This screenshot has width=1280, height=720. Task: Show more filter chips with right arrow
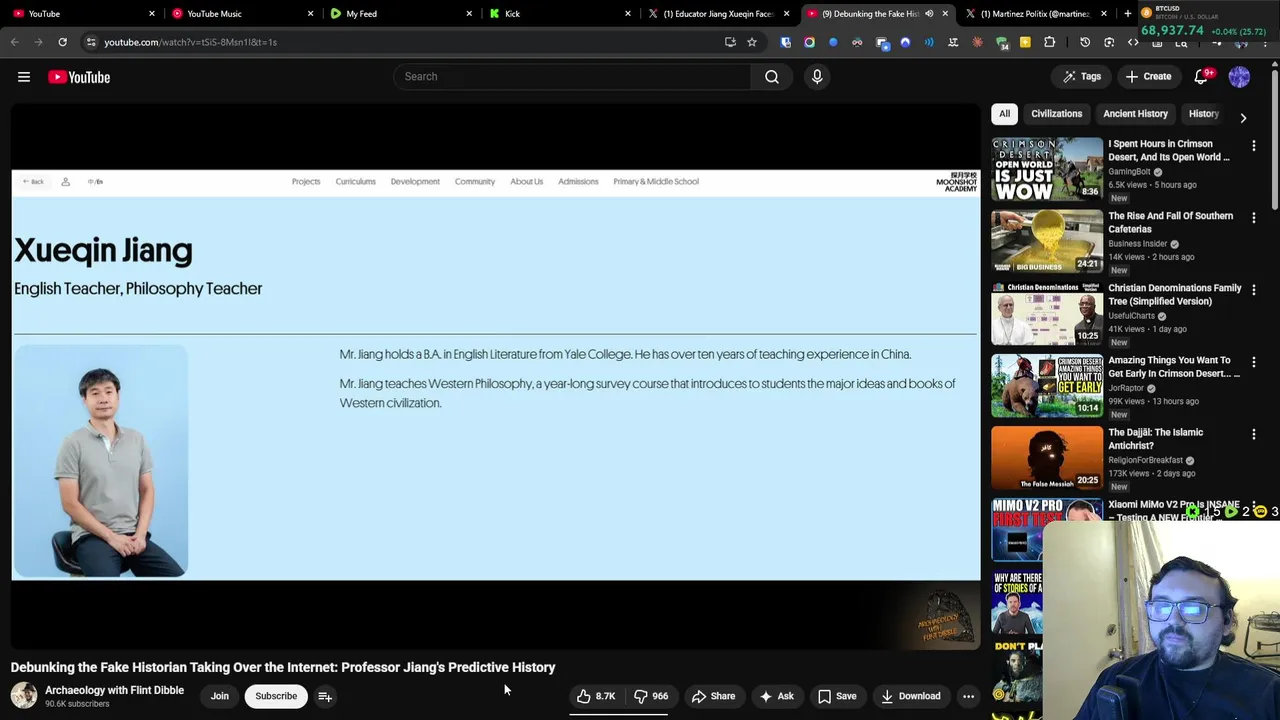click(x=1243, y=118)
